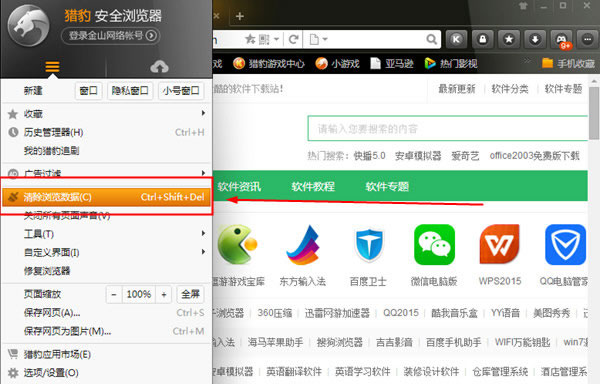The image size is (600, 384).
Task: Open the favorites star toolbar icon
Action: [509, 39]
